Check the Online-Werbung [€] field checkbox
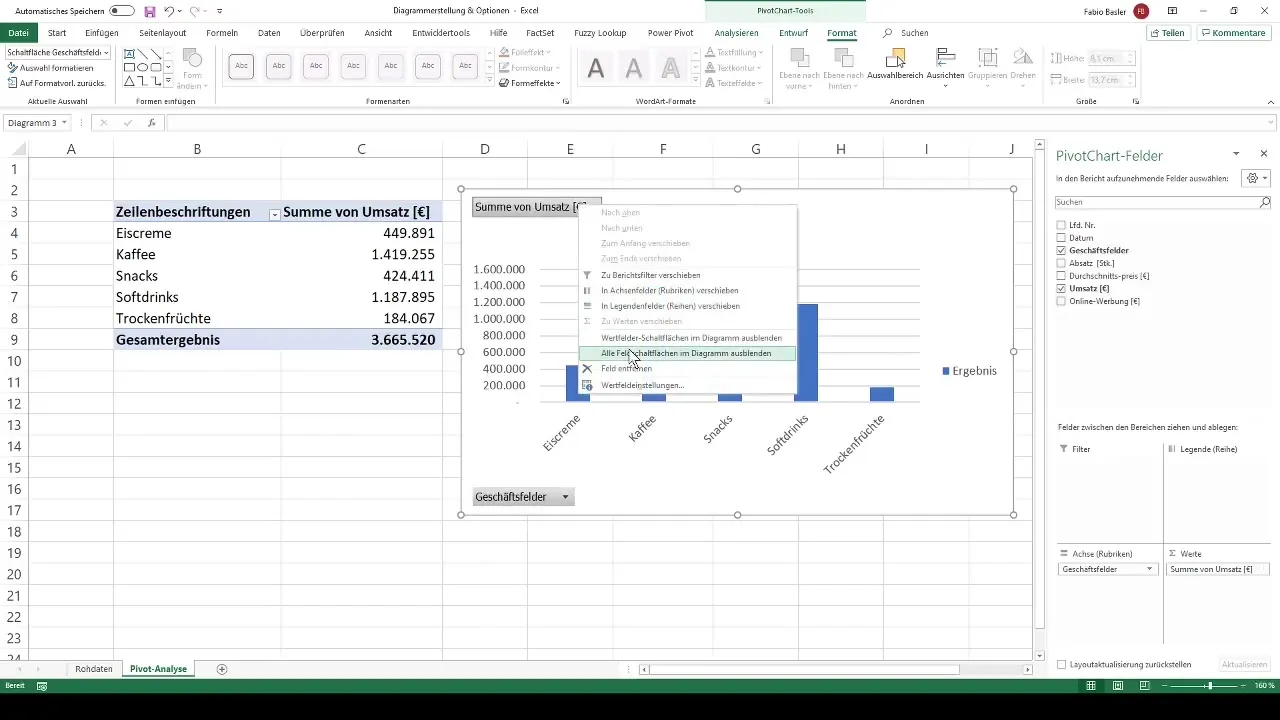1280x720 pixels. point(1062,301)
